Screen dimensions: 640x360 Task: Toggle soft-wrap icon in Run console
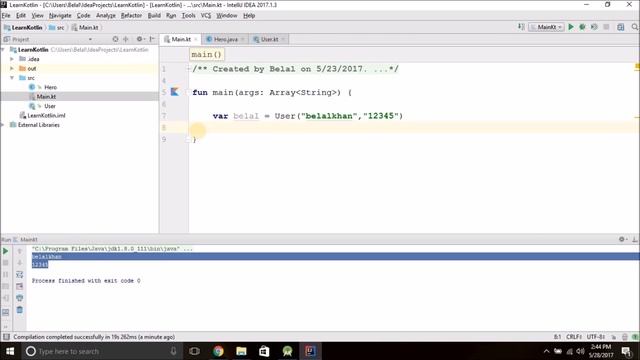coord(20,274)
